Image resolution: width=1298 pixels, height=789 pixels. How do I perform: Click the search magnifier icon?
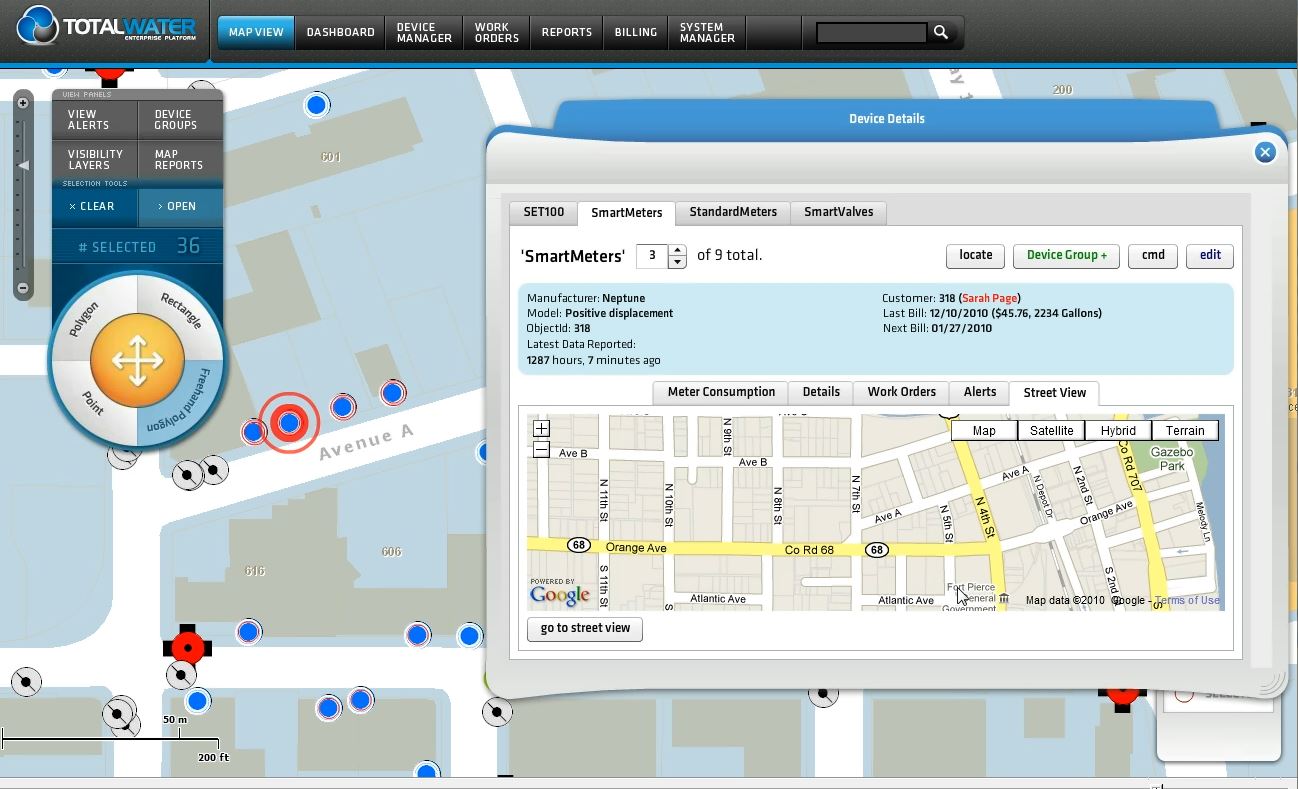pyautogui.click(x=941, y=32)
